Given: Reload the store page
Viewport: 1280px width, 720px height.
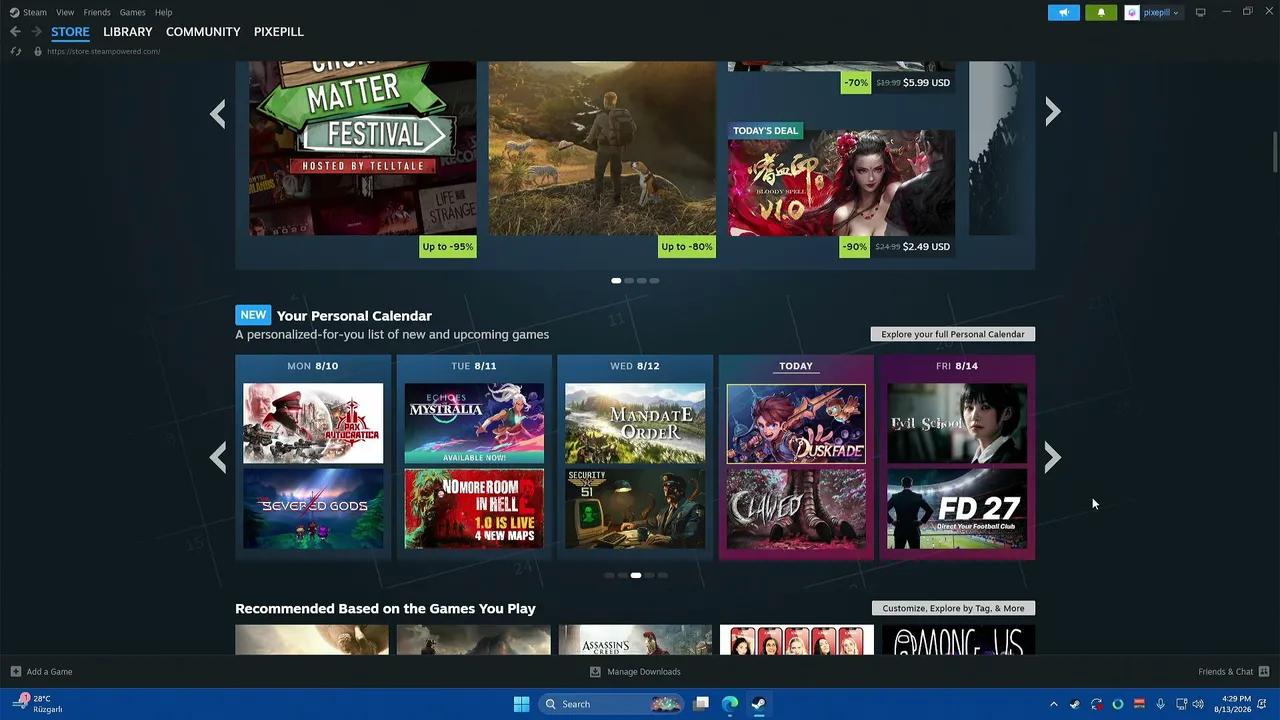Looking at the screenshot, I should click(x=15, y=51).
